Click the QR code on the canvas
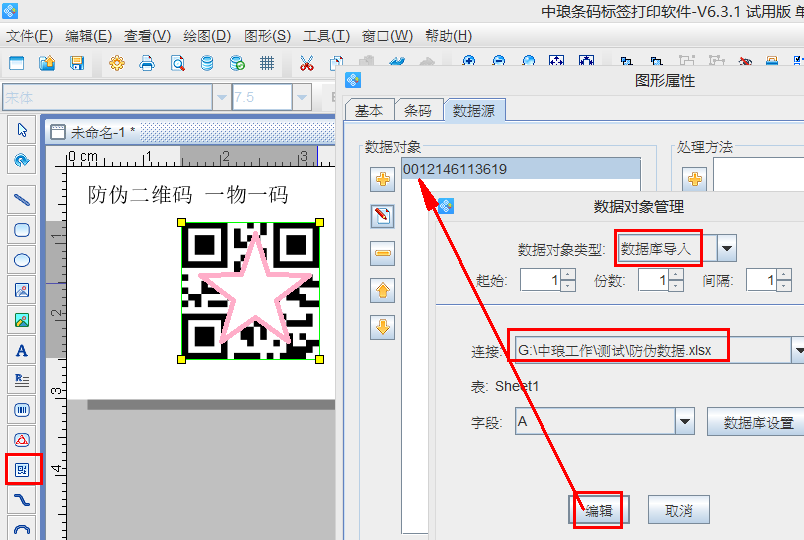 click(251, 291)
